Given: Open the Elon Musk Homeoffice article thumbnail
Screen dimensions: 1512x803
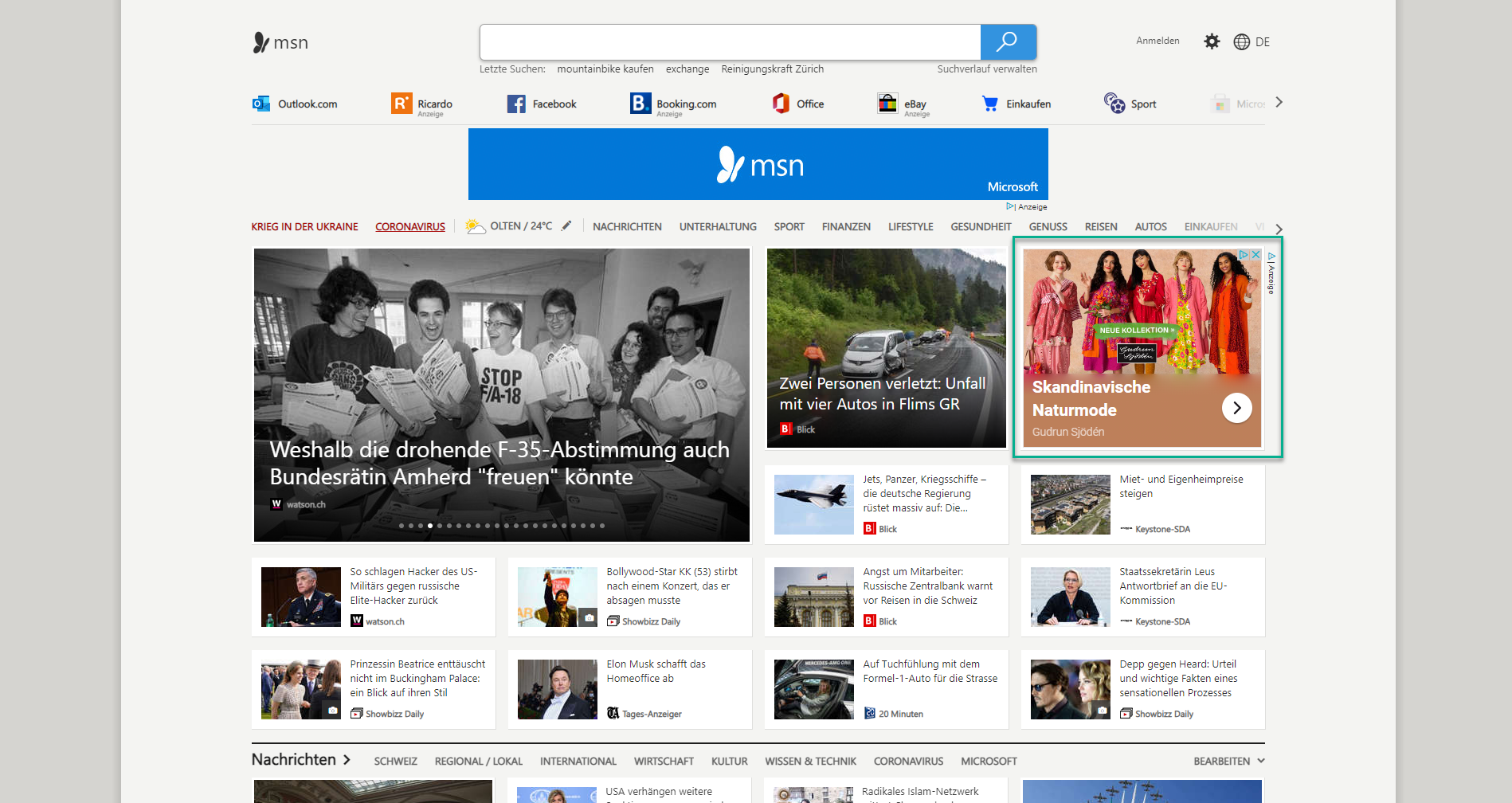Looking at the screenshot, I should (558, 689).
